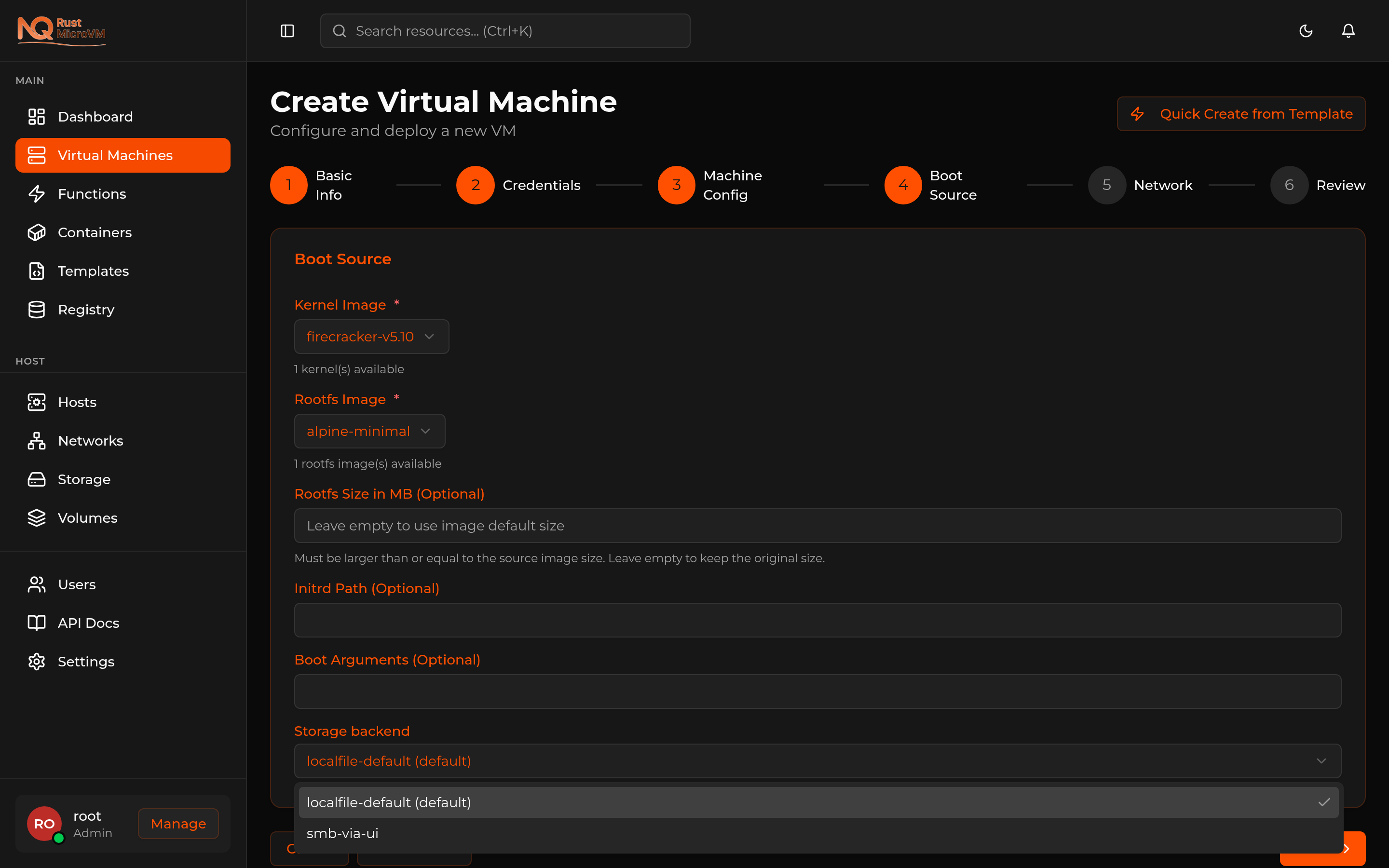Click the Manage button
This screenshot has height=868, width=1389.
pos(178,824)
